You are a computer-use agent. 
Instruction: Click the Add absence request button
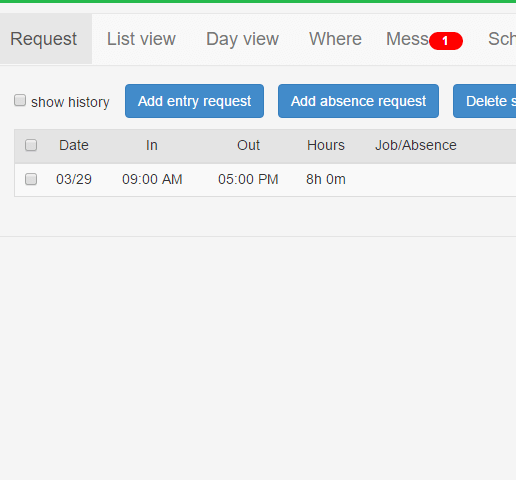pos(358,101)
